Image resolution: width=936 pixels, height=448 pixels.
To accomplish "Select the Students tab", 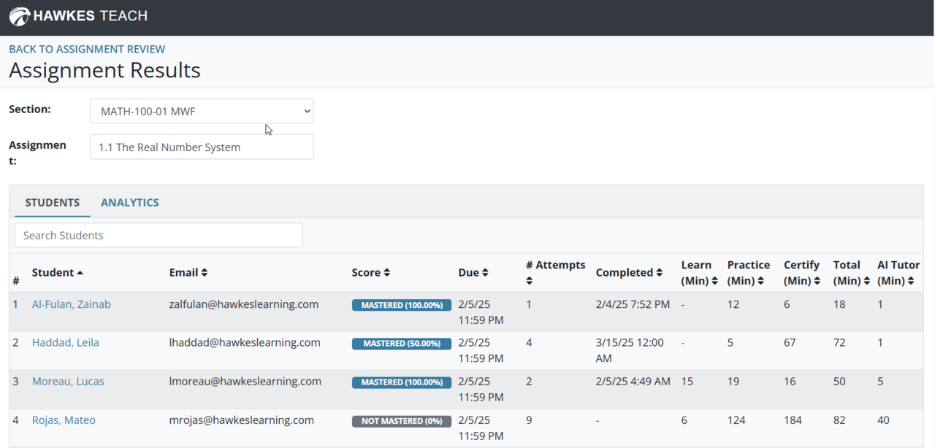I will click(52, 202).
